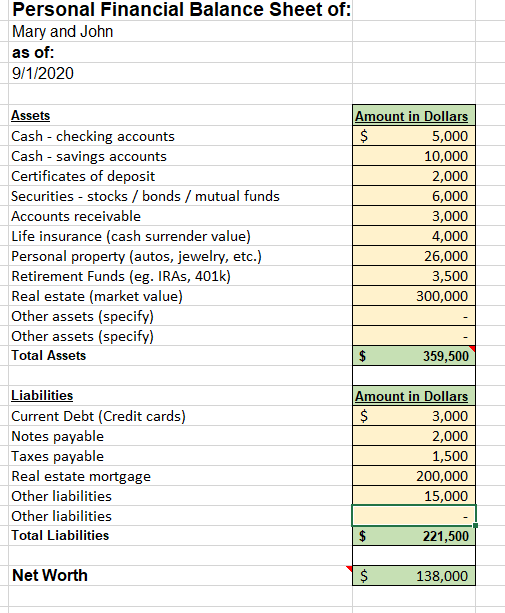
Task: Click the 'Liabilities' heading cell
Action: tap(181, 395)
